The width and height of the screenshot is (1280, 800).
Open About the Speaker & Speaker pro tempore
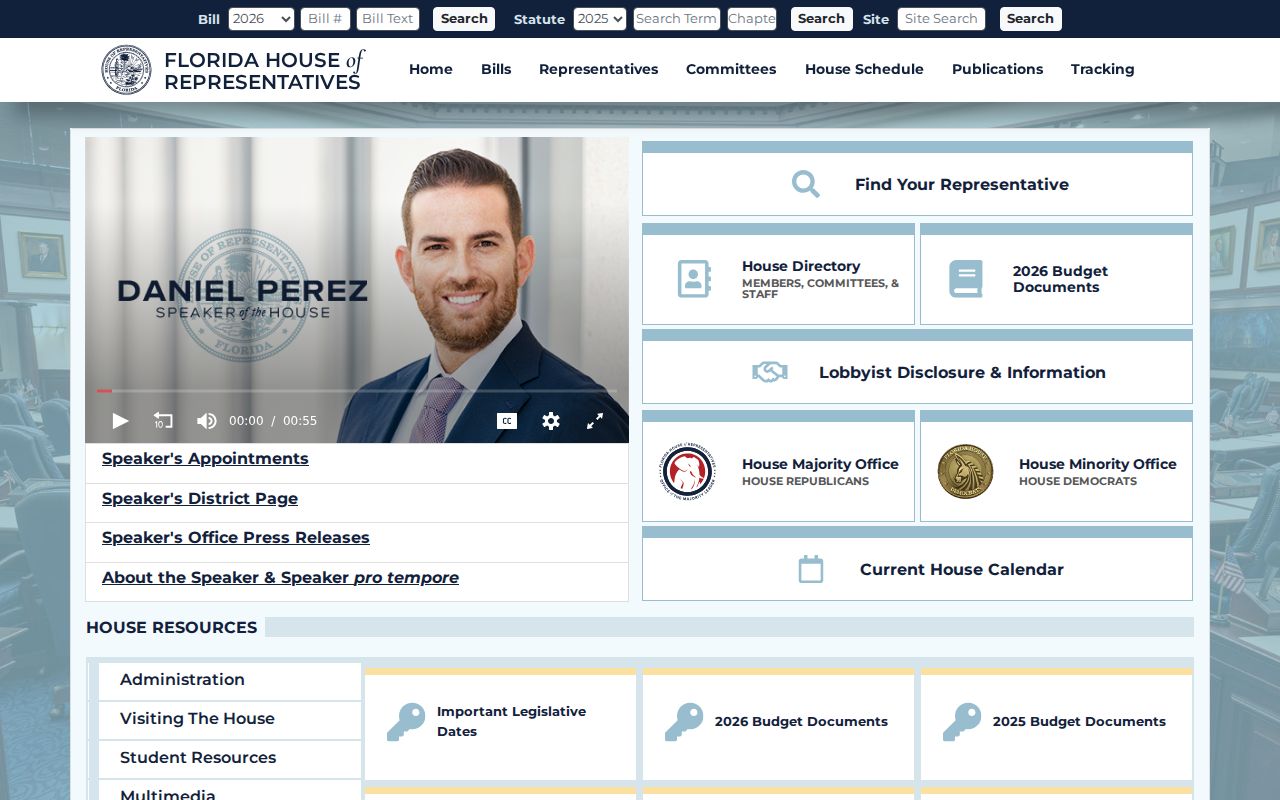click(280, 578)
